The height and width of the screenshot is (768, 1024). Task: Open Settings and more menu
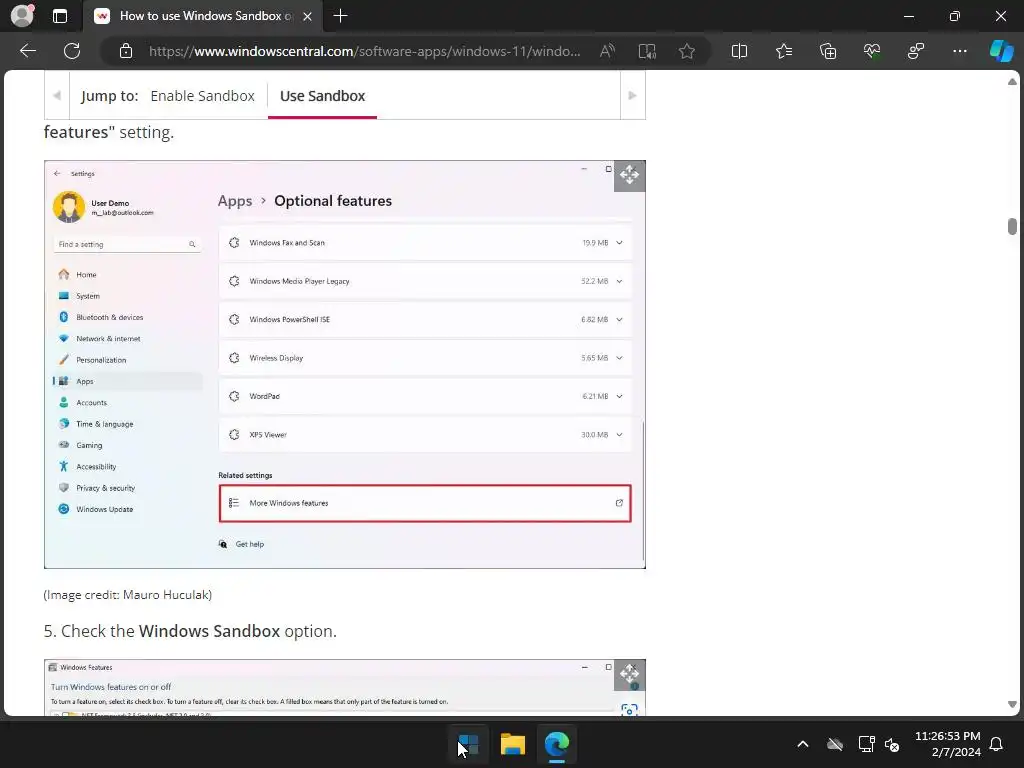coord(960,51)
